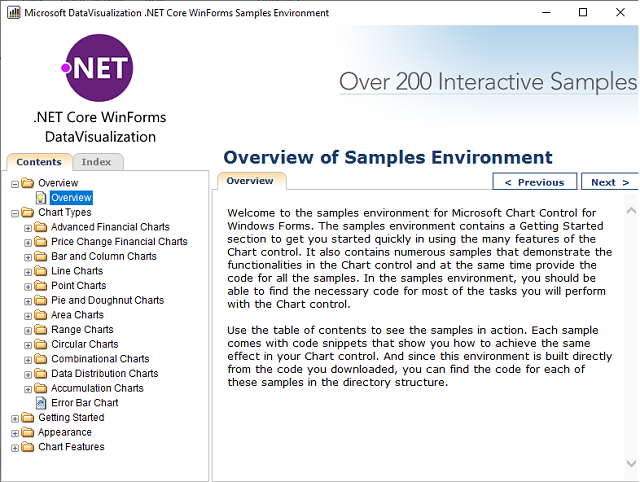The image size is (640, 482).
Task: Click the Data Distribution Charts folder icon
Action: pos(40,374)
